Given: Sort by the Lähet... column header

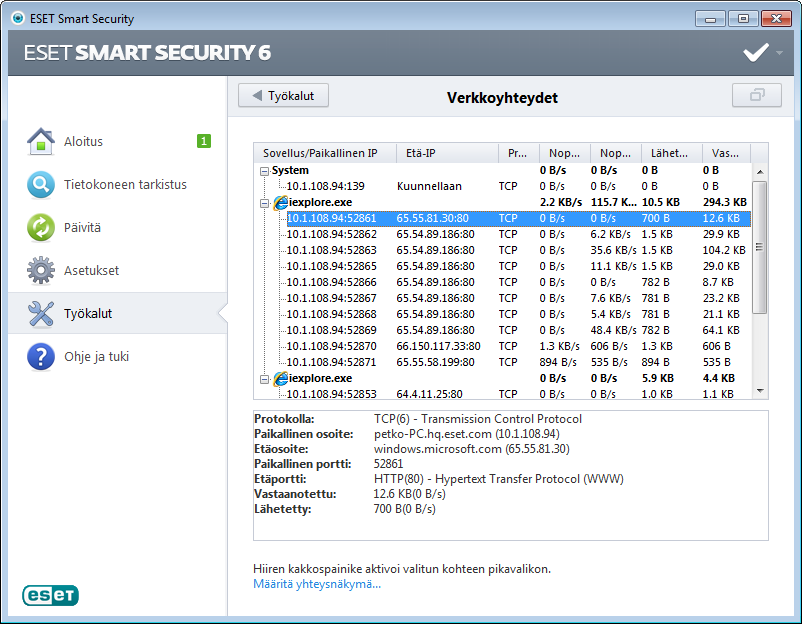Looking at the screenshot, I should tap(672, 153).
